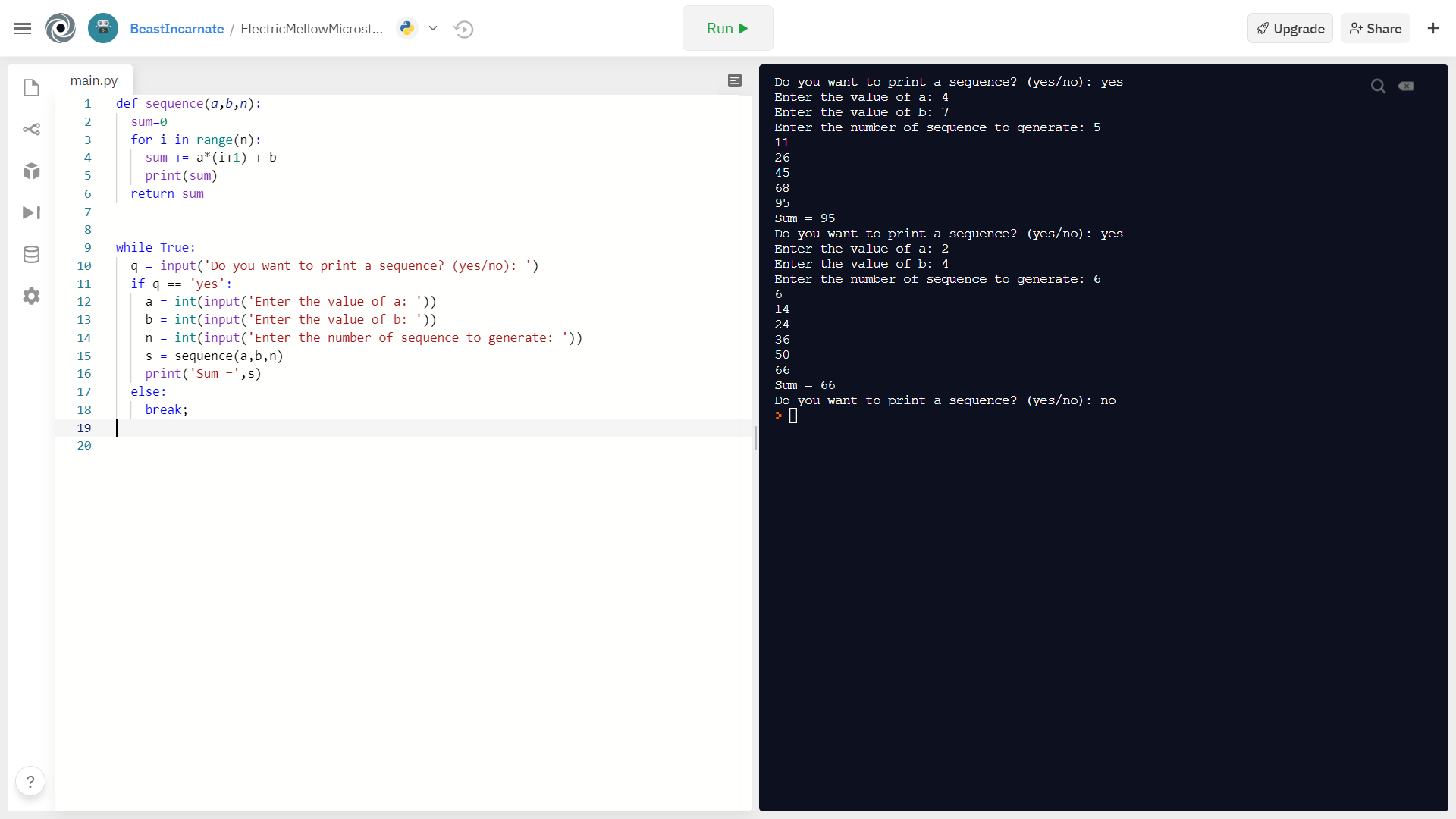Click console output 'Sum = 66'
The image size is (1456, 819).
coord(805,385)
